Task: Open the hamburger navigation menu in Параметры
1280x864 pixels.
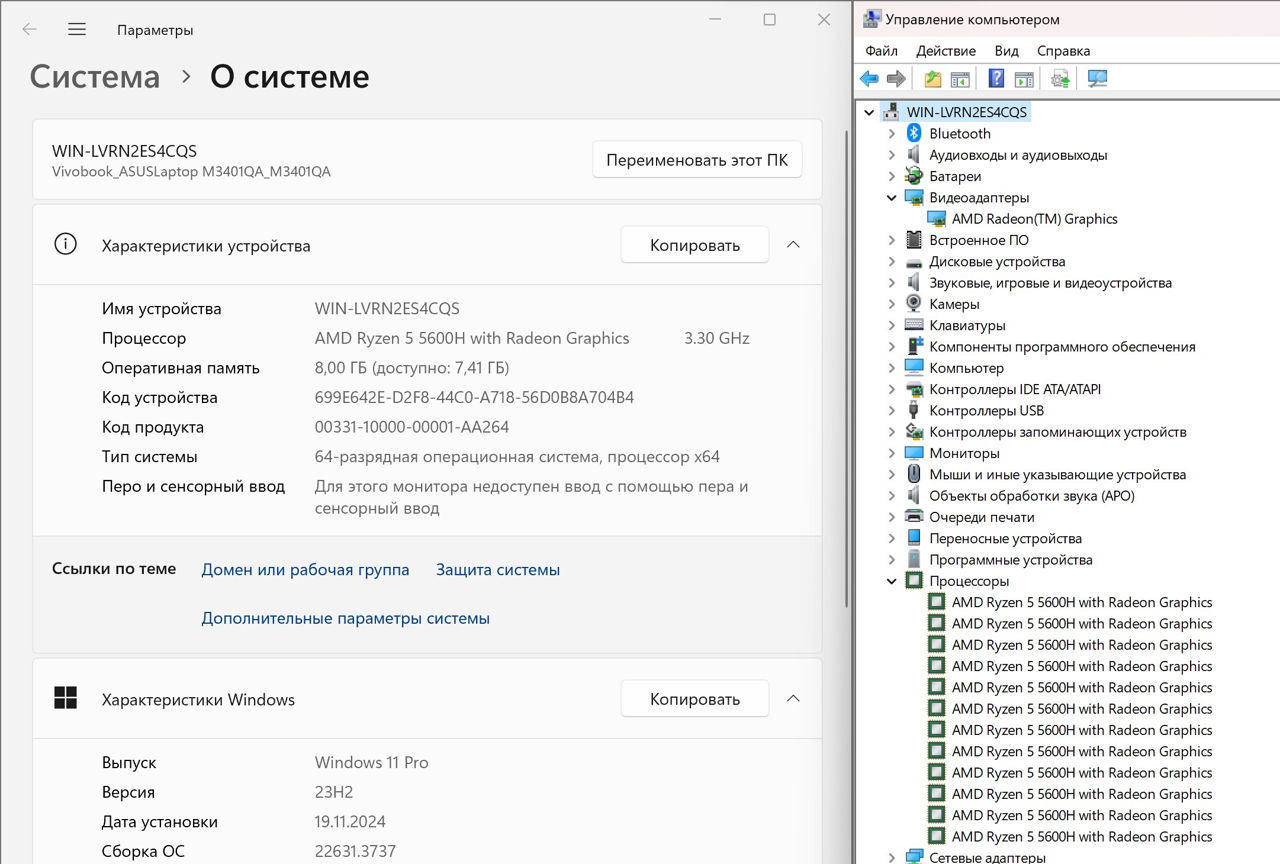Action: [77, 30]
